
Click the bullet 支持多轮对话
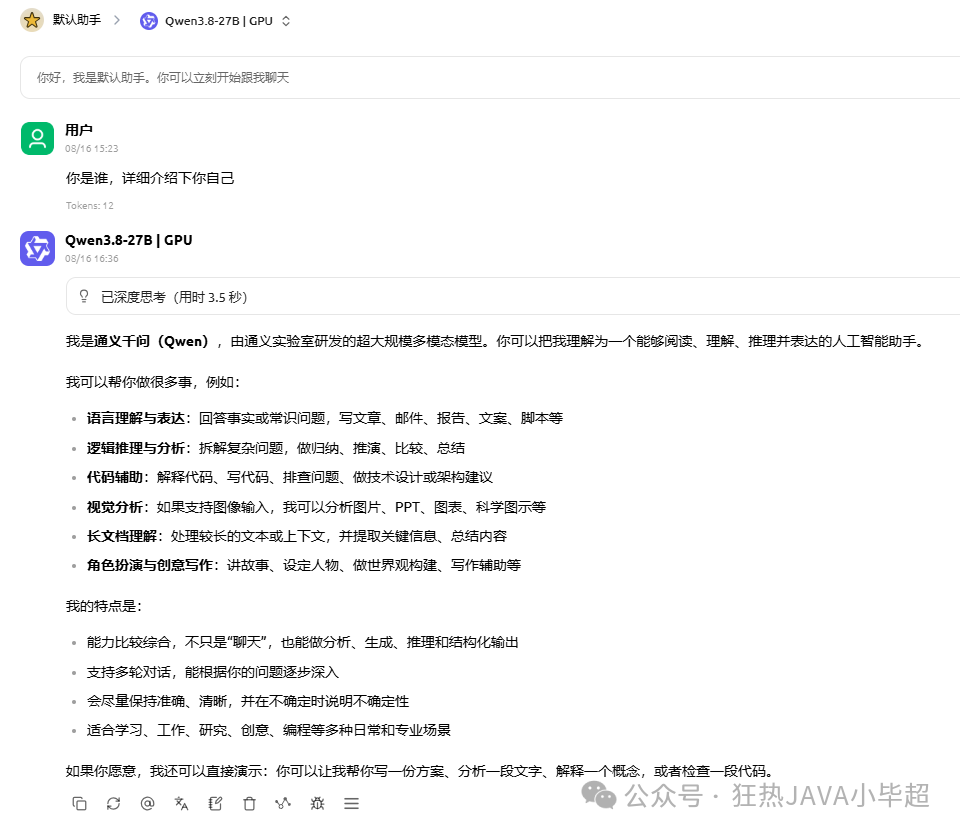tap(212, 672)
